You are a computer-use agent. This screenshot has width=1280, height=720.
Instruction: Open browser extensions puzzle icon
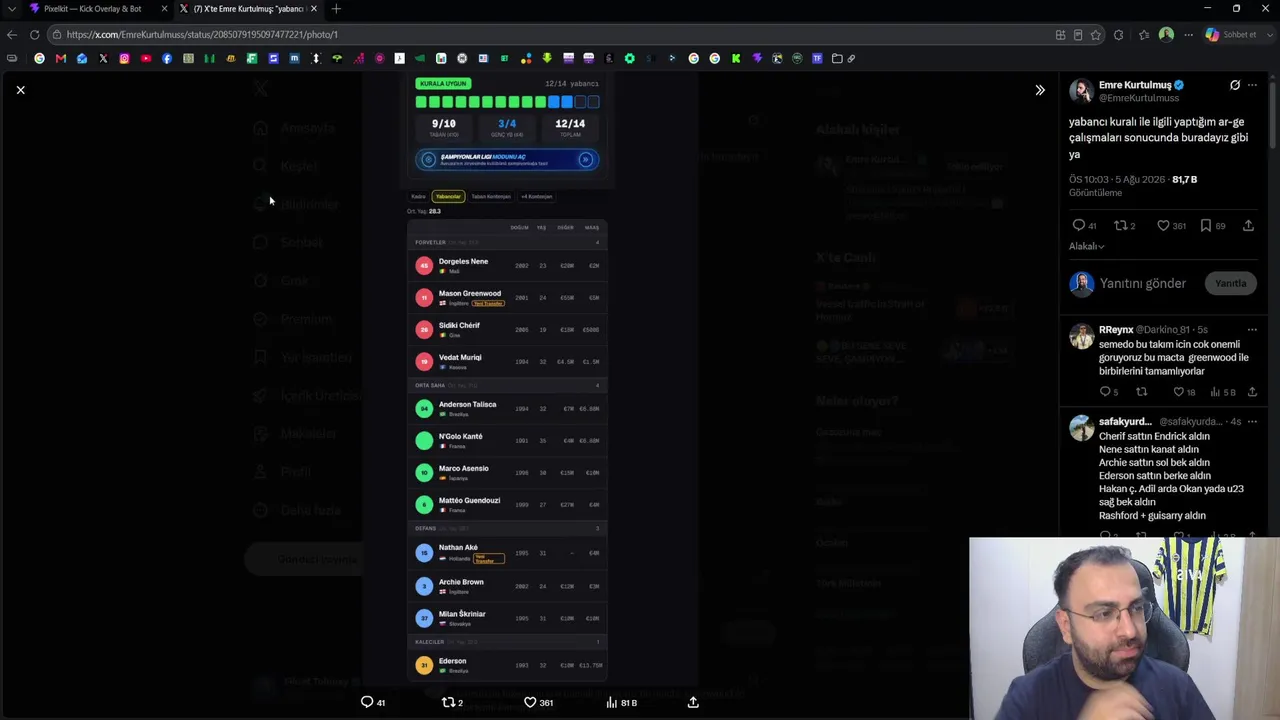(x=1118, y=34)
